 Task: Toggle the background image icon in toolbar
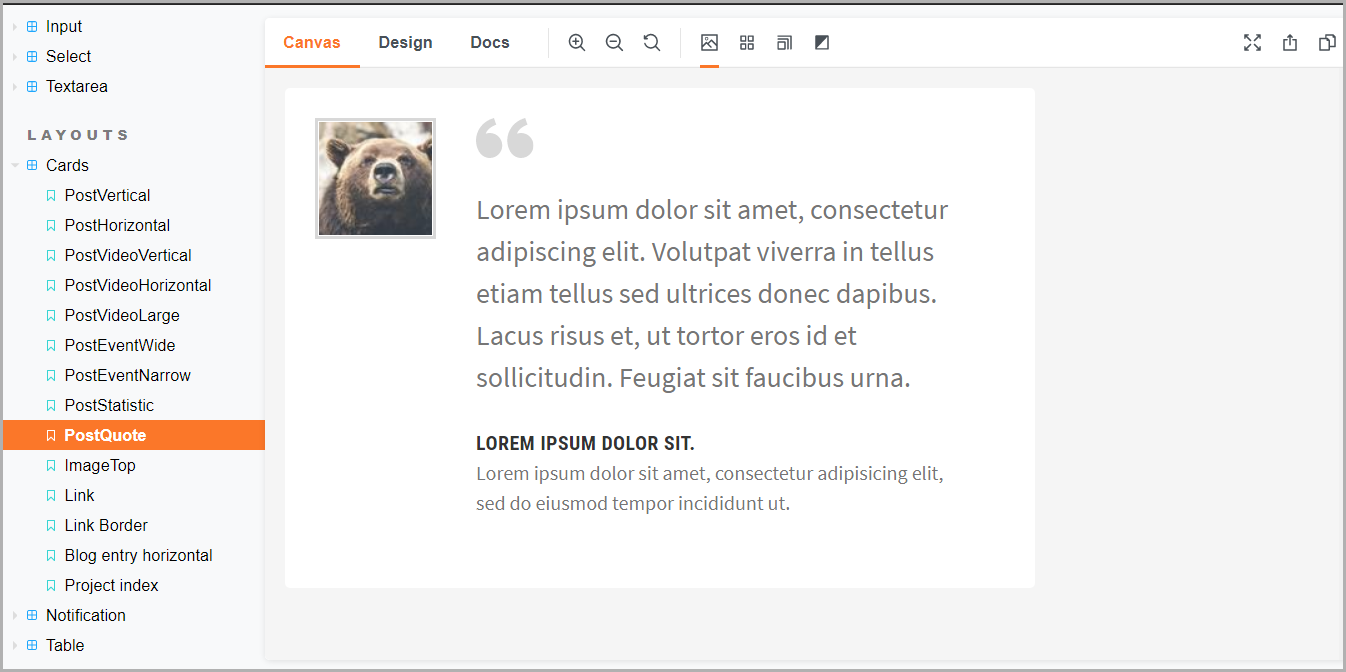pyautogui.click(x=710, y=43)
